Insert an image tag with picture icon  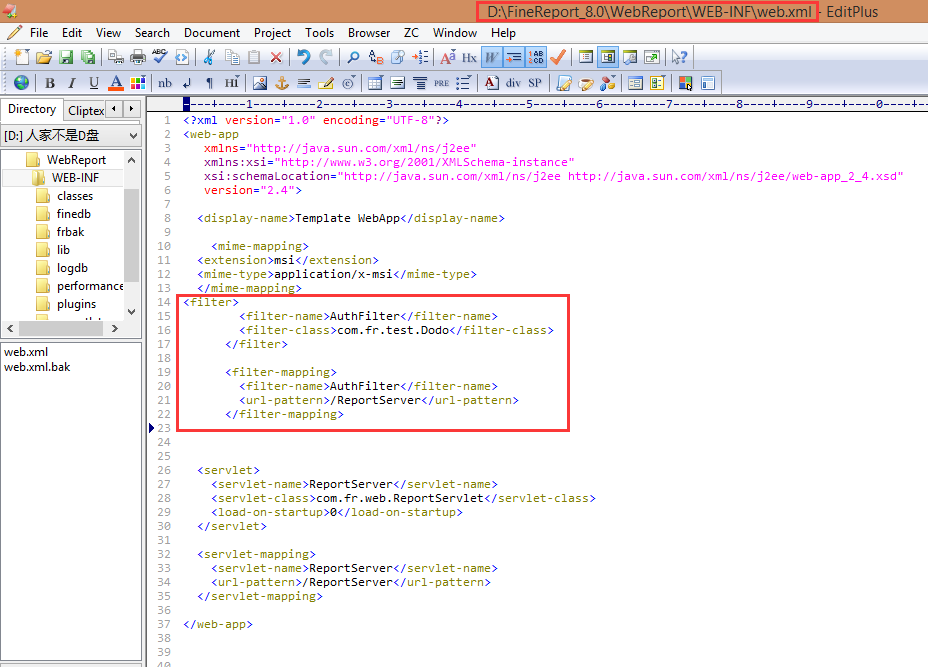260,83
